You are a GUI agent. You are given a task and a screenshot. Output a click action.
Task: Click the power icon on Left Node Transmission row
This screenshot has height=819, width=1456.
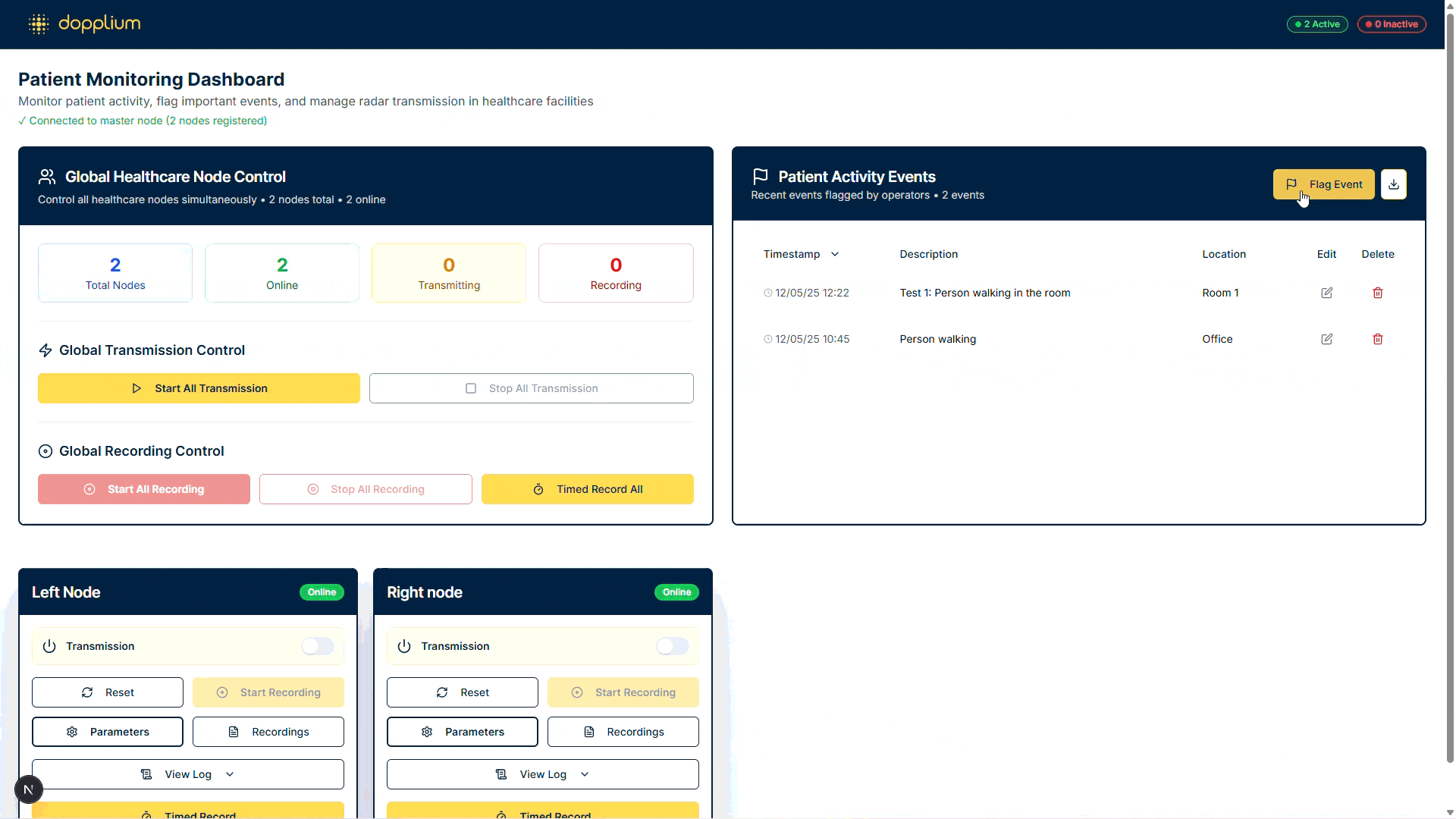pos(49,646)
